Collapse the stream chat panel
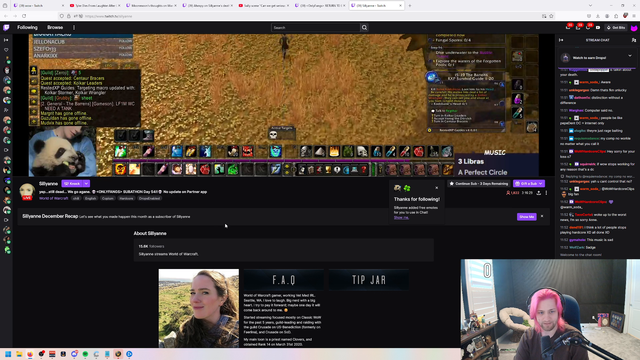Viewport: 640px width, 360px height. pyautogui.click(x=561, y=40)
